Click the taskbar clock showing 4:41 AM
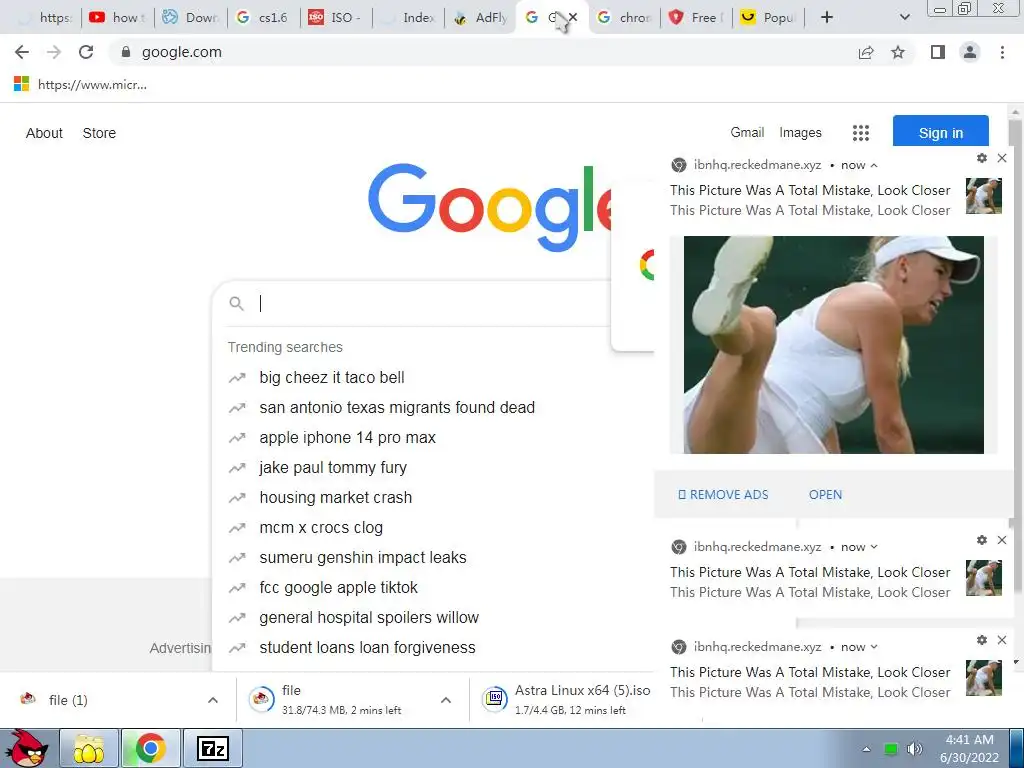 coord(970,748)
